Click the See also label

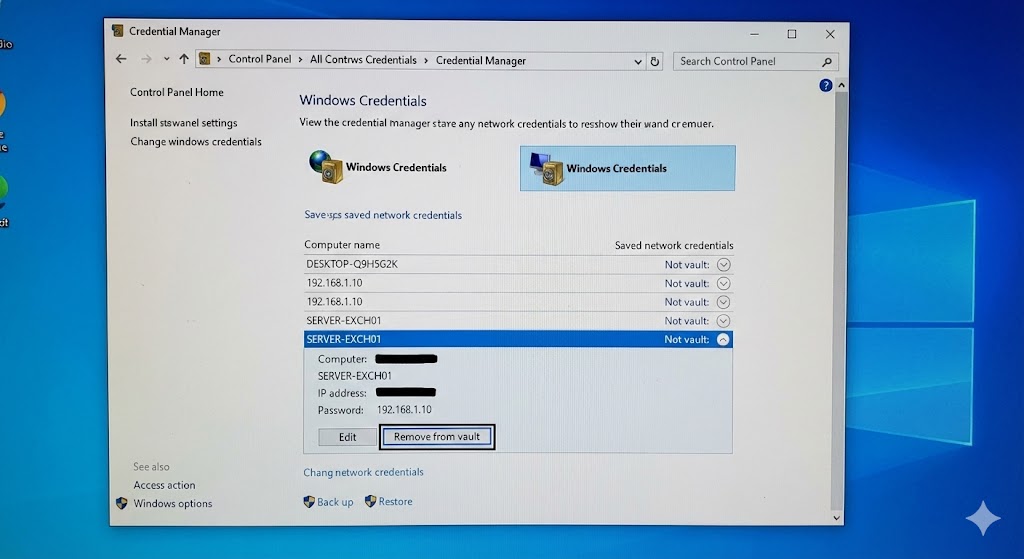coord(151,467)
